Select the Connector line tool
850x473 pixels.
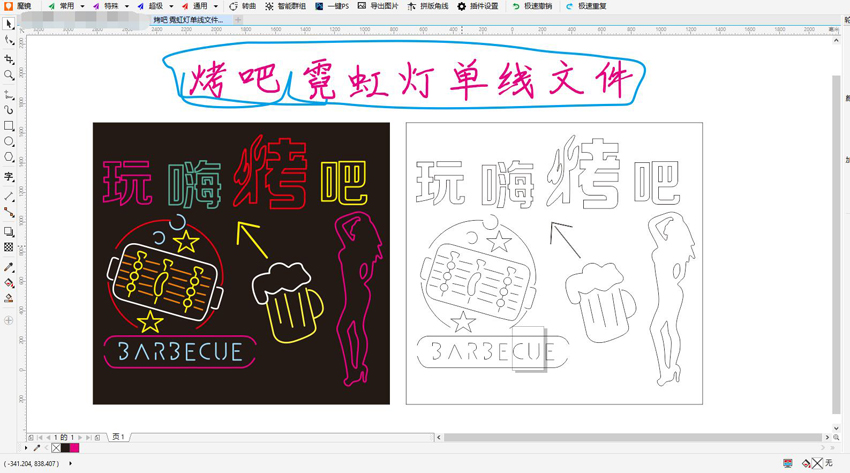(x=9, y=212)
